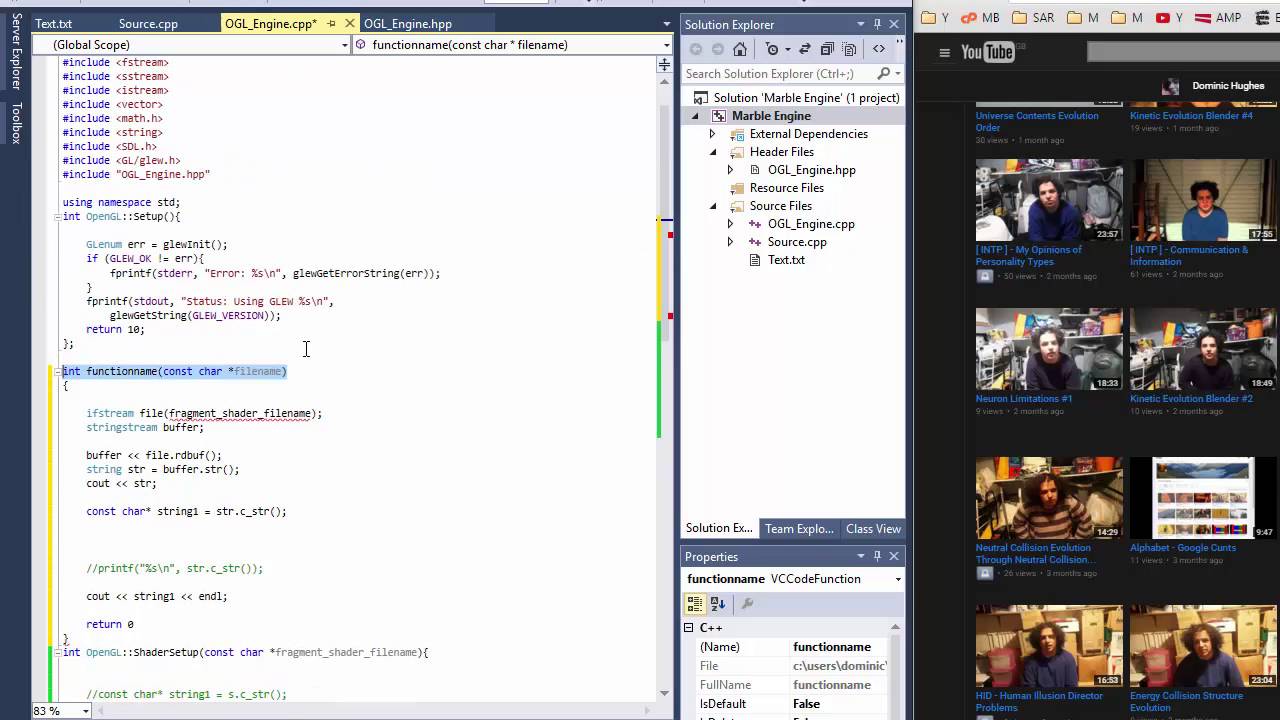Open Properties window position dropdown
The width and height of the screenshot is (1280, 720).
tap(860, 556)
